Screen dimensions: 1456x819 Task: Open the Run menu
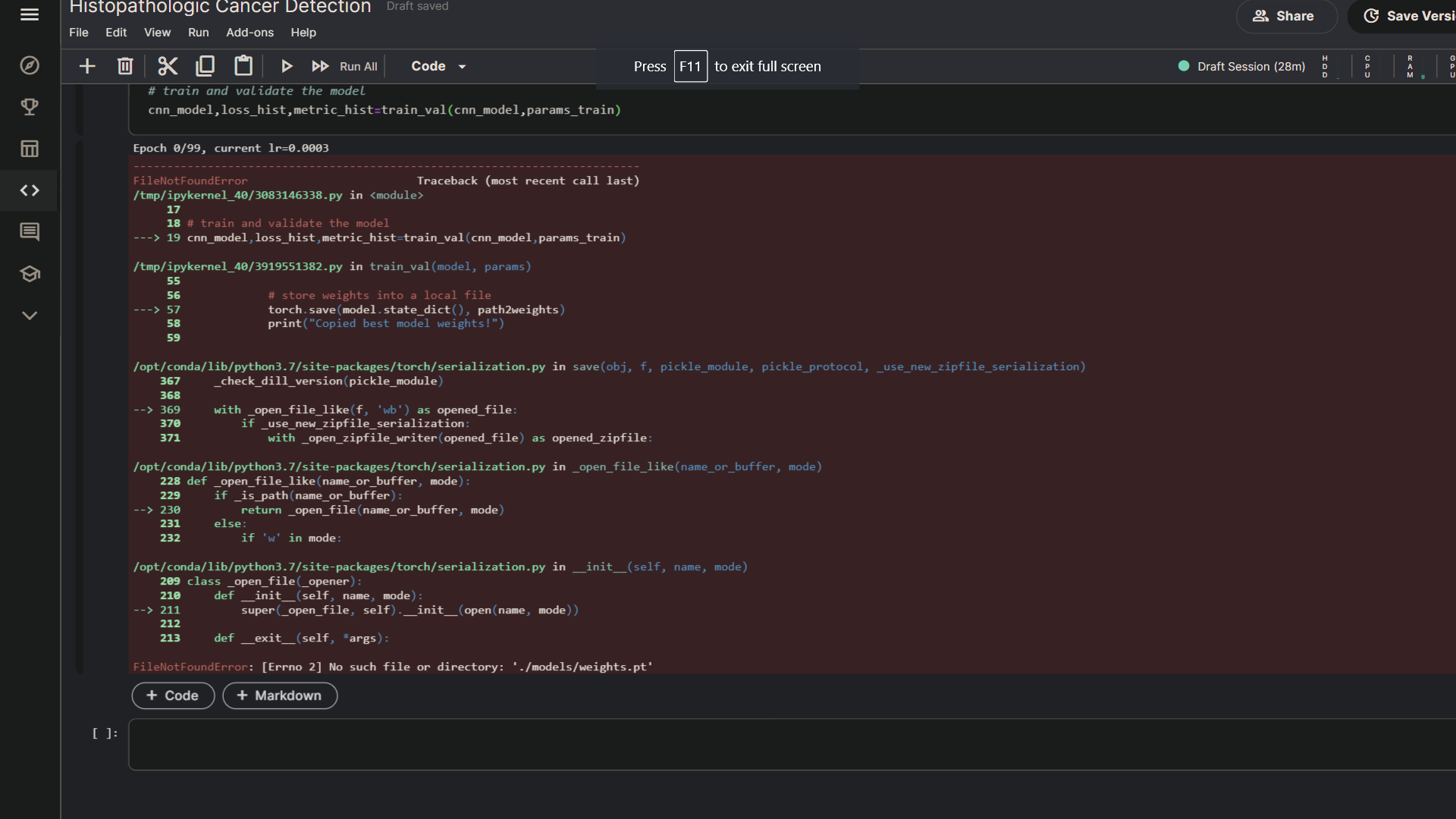(x=198, y=33)
